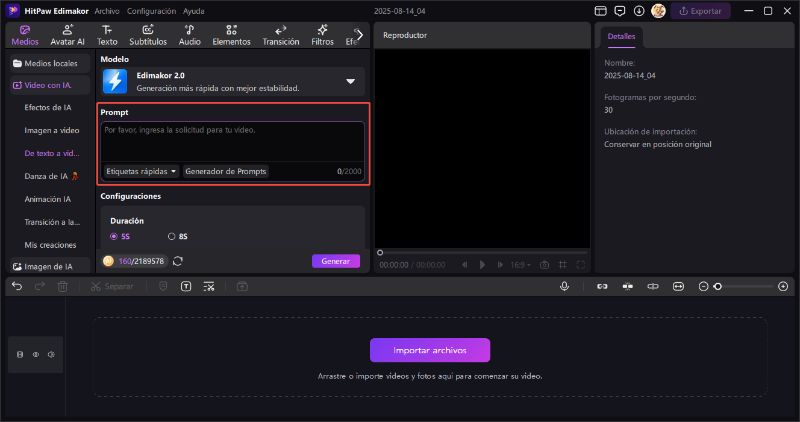Screen dimensions: 800x422
Task: Open the layout switch icon in title bar
Action: coord(601,11)
